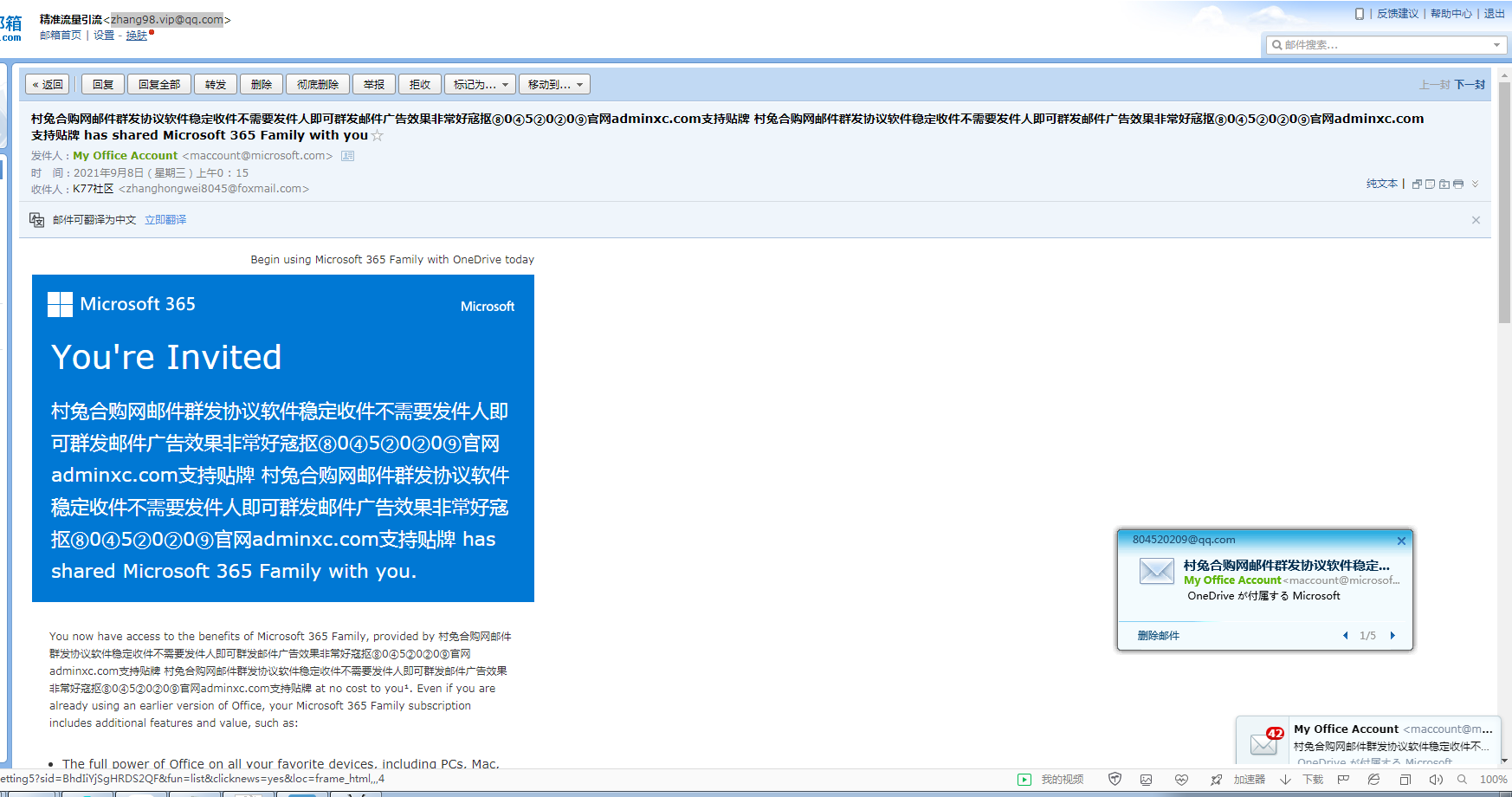The width and height of the screenshot is (1512, 797).
Task: Go to 邮箱首页
Action: 59,36
